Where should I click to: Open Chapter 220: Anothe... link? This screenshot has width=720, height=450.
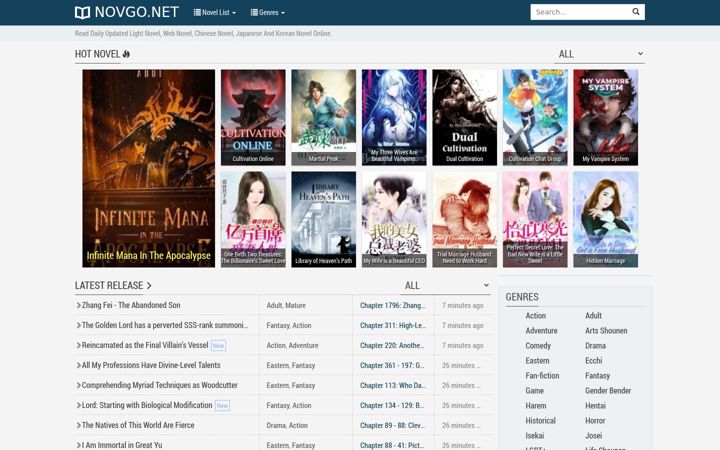pos(392,345)
